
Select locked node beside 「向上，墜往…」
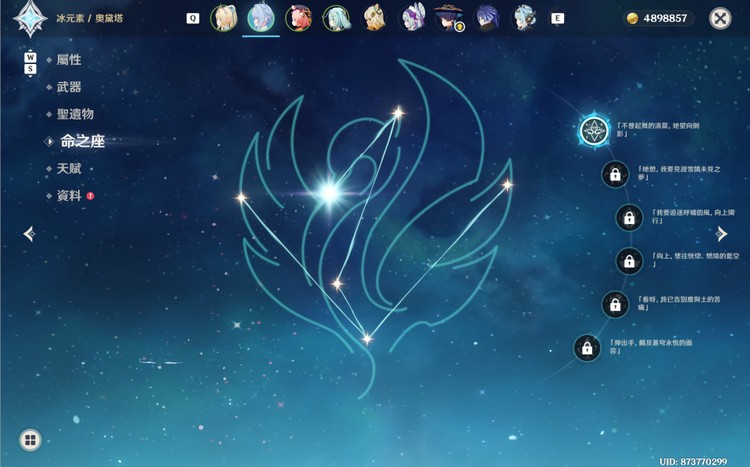click(629, 261)
